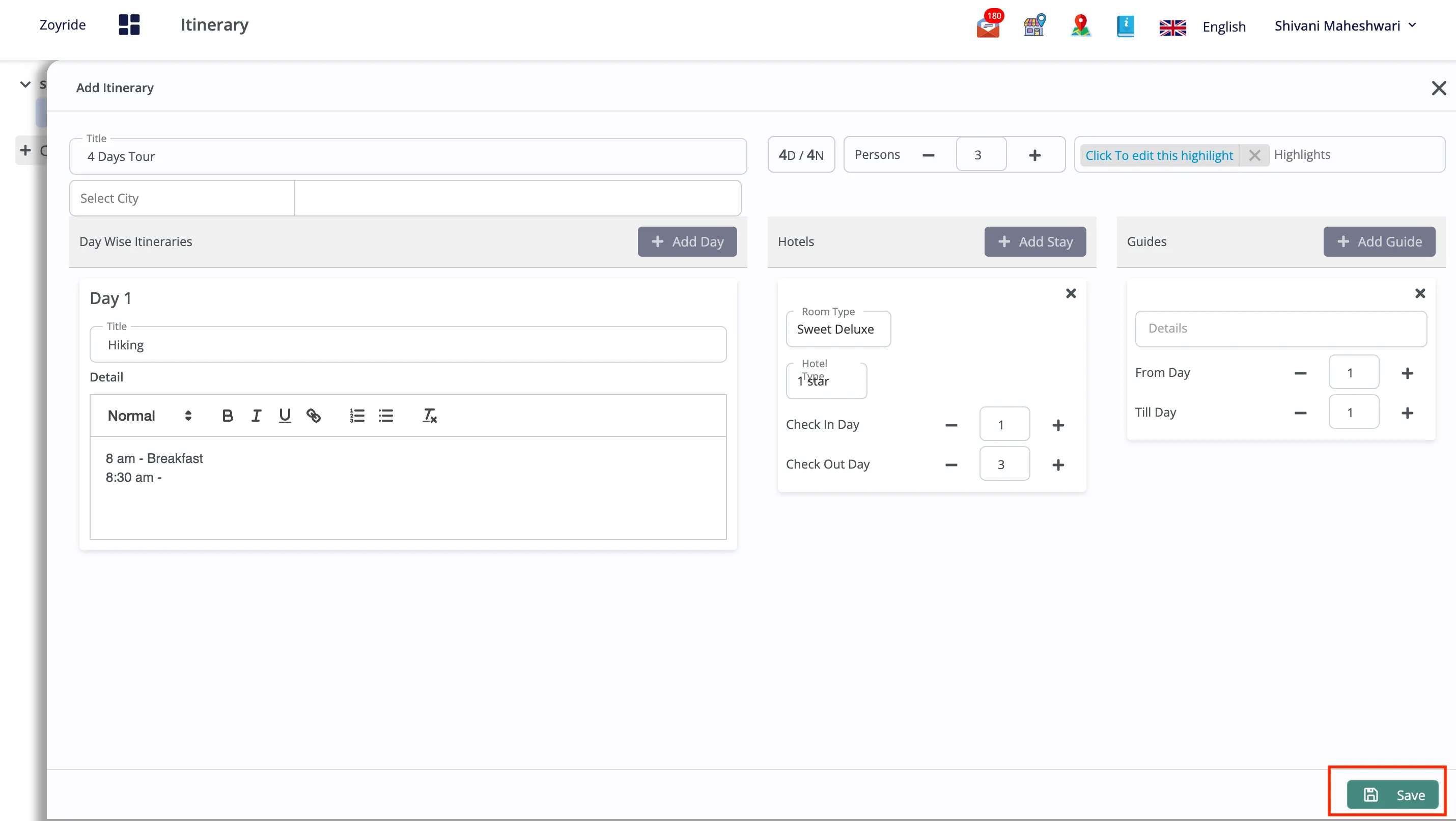The image size is (1456, 821).
Task: Click the Hotel Type field 1 star
Action: click(x=826, y=381)
